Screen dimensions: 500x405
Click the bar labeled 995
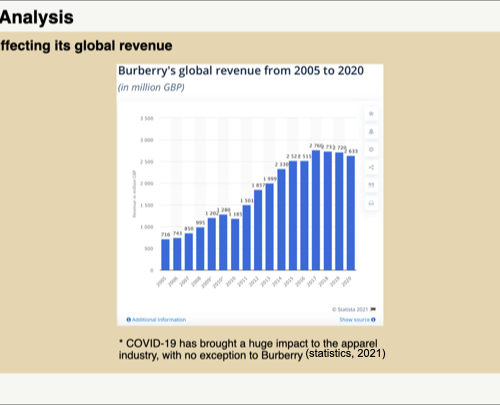point(200,249)
